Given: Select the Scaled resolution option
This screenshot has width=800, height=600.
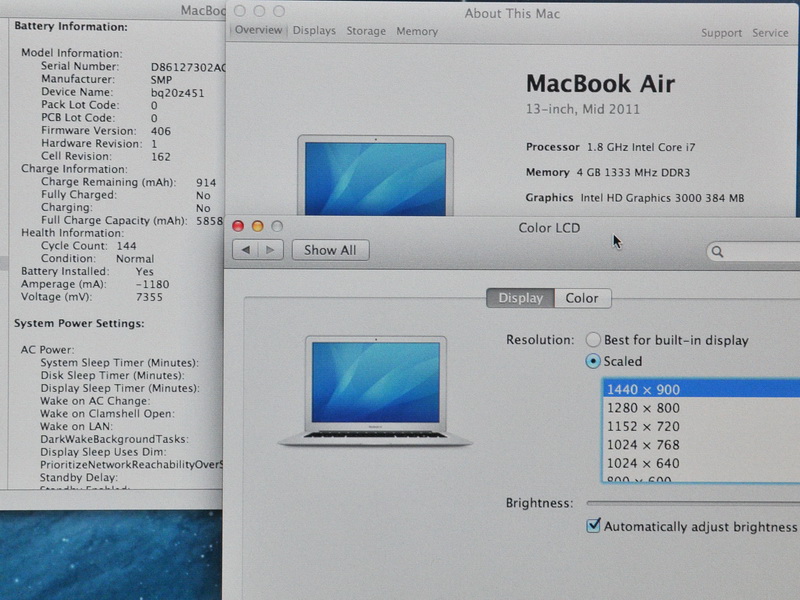Looking at the screenshot, I should click(593, 361).
